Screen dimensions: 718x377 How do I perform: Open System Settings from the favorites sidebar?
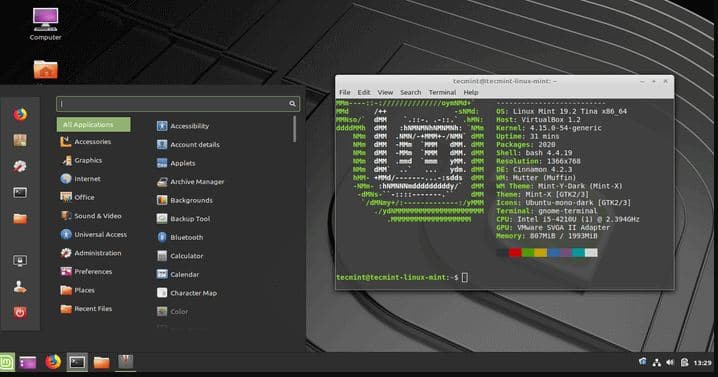[20, 166]
